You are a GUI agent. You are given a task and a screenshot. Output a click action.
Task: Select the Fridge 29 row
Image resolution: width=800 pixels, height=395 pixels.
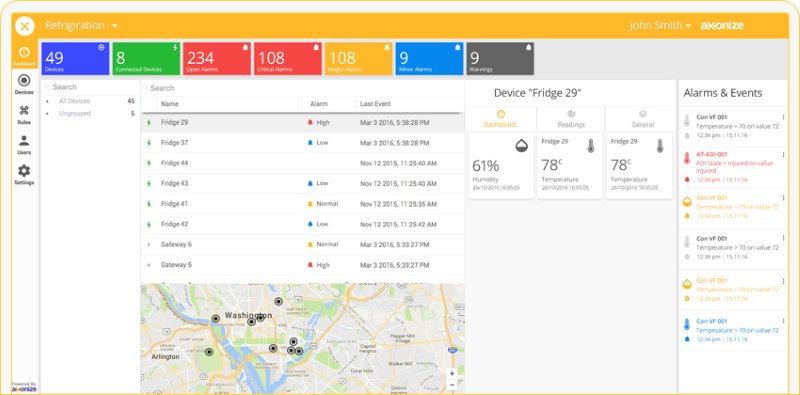[x=303, y=122]
